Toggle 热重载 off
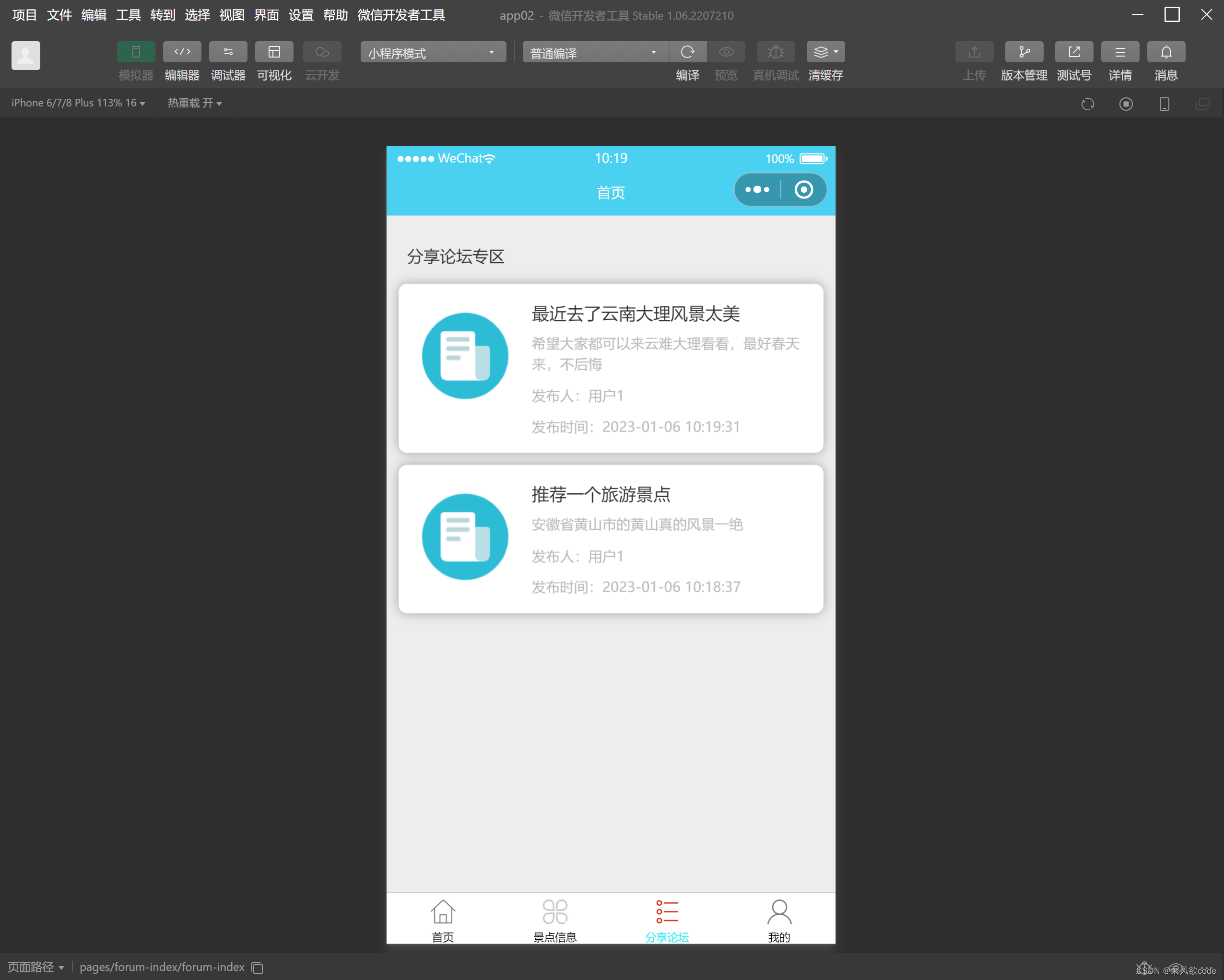The image size is (1224, 980). tap(195, 103)
